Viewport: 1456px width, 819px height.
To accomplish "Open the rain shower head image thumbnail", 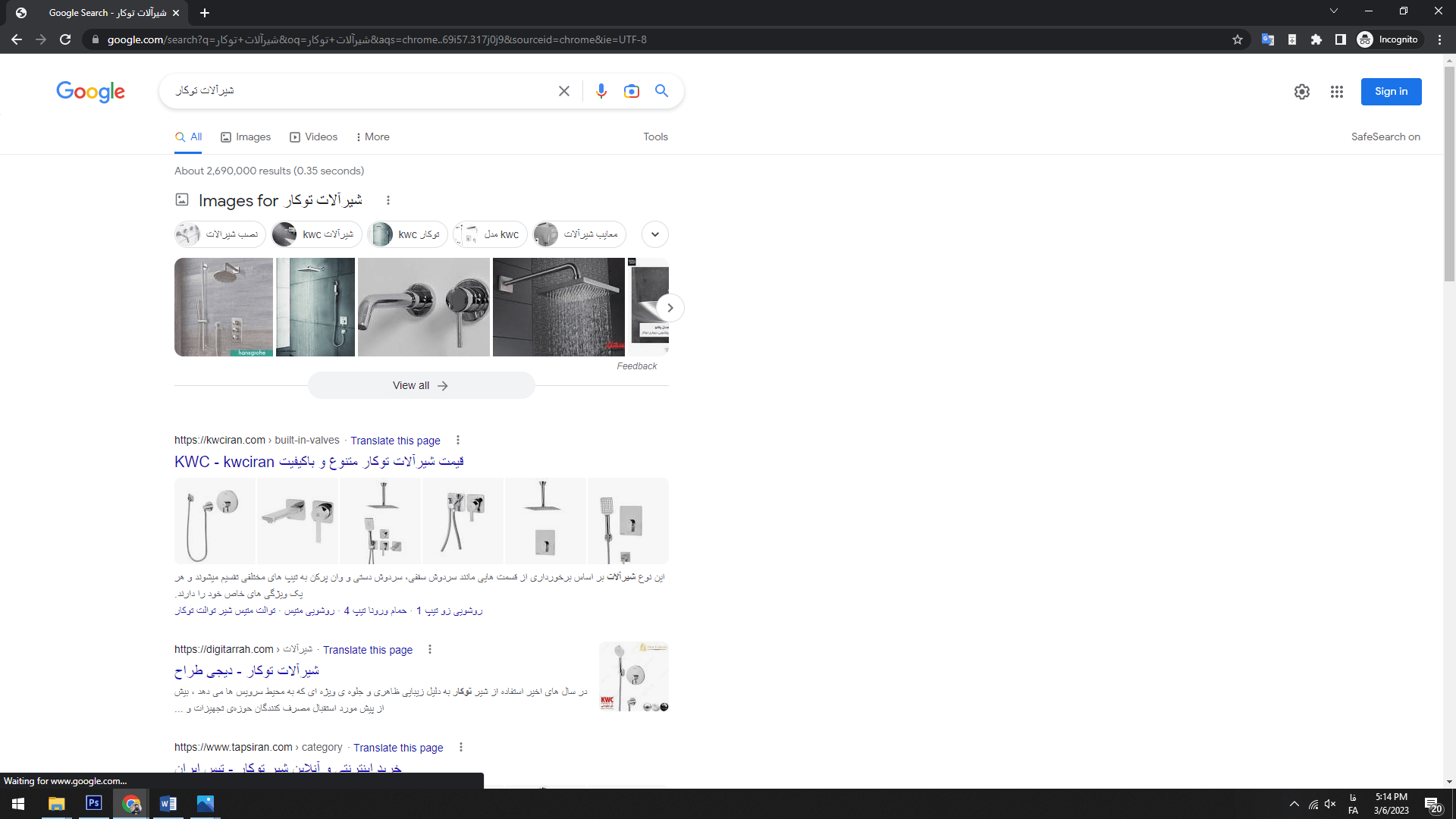I will (559, 307).
